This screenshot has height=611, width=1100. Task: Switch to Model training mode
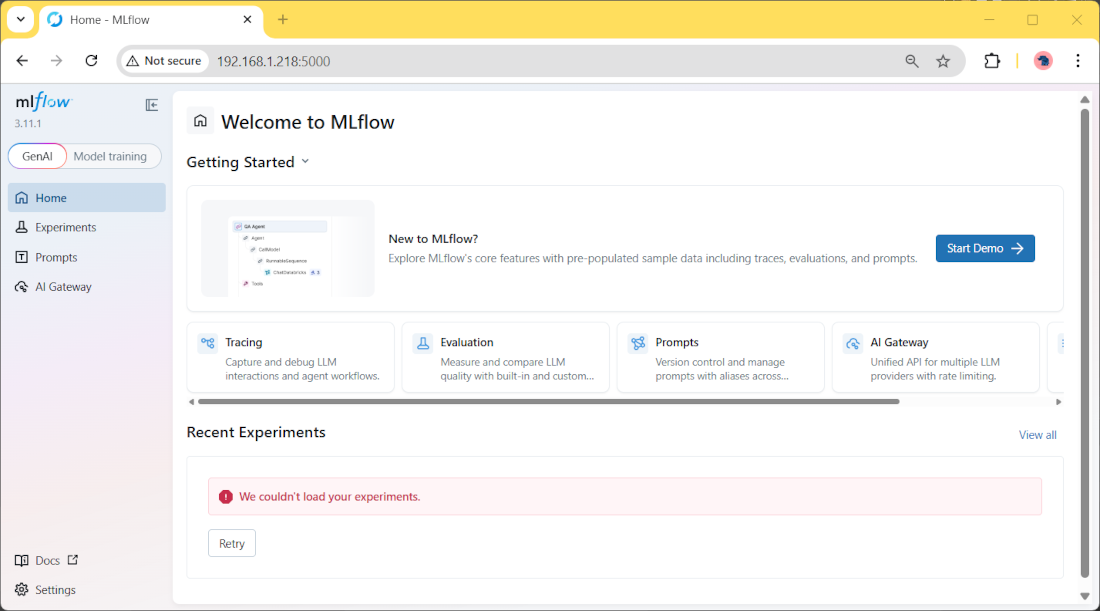point(111,156)
